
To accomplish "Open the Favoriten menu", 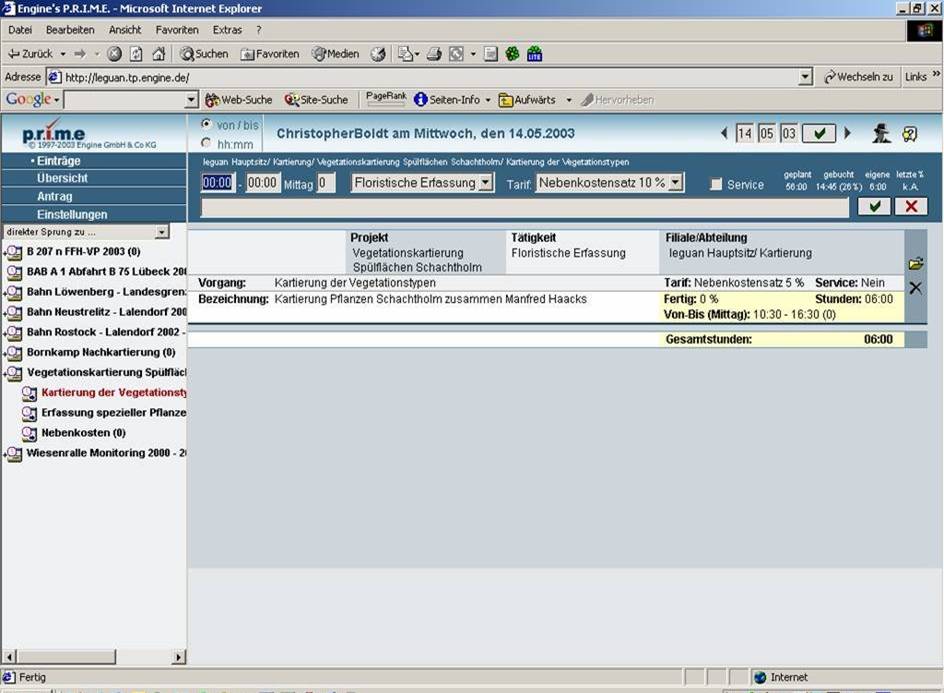I will 176,30.
